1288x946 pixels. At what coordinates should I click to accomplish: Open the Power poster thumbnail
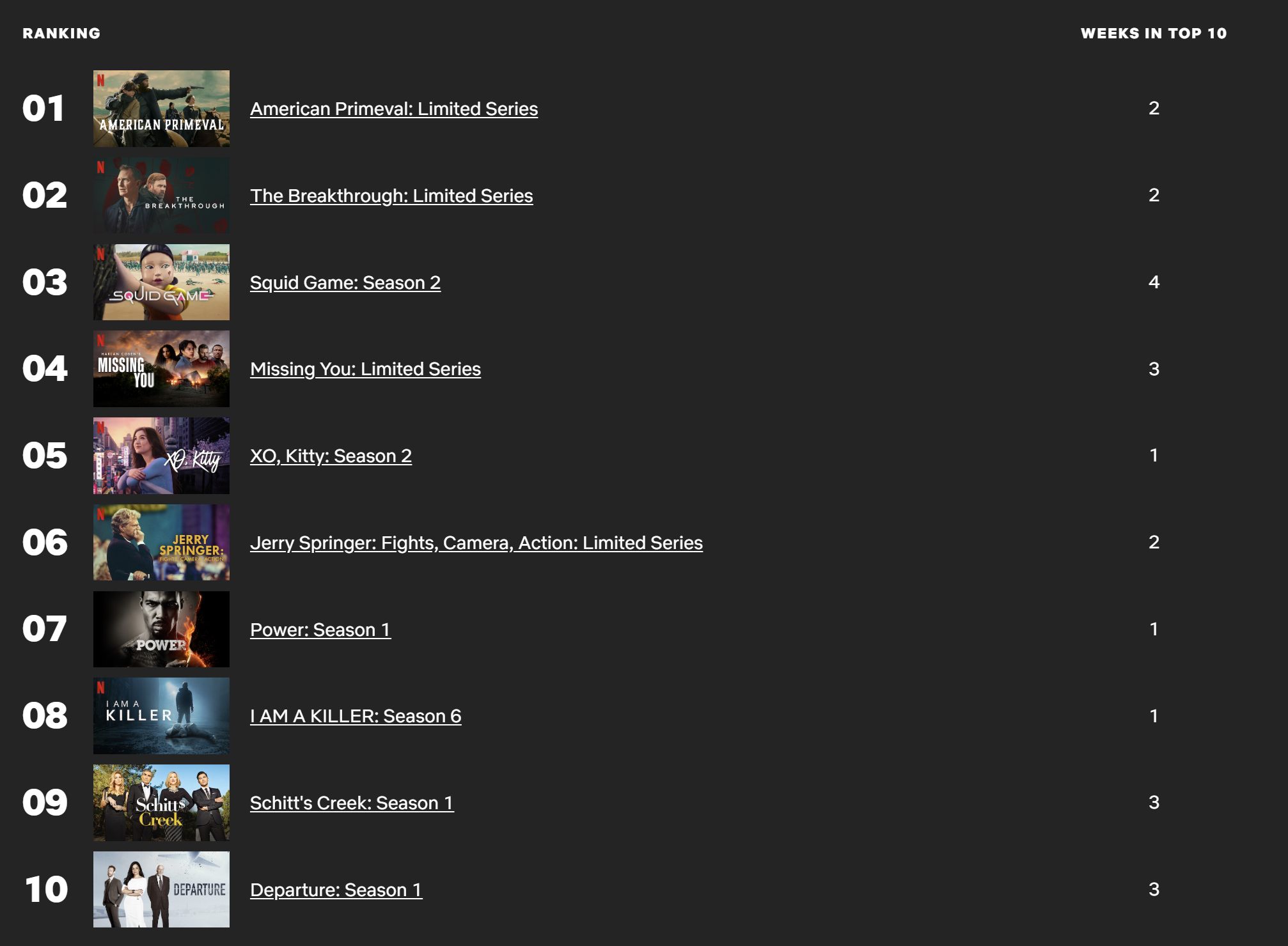click(161, 630)
